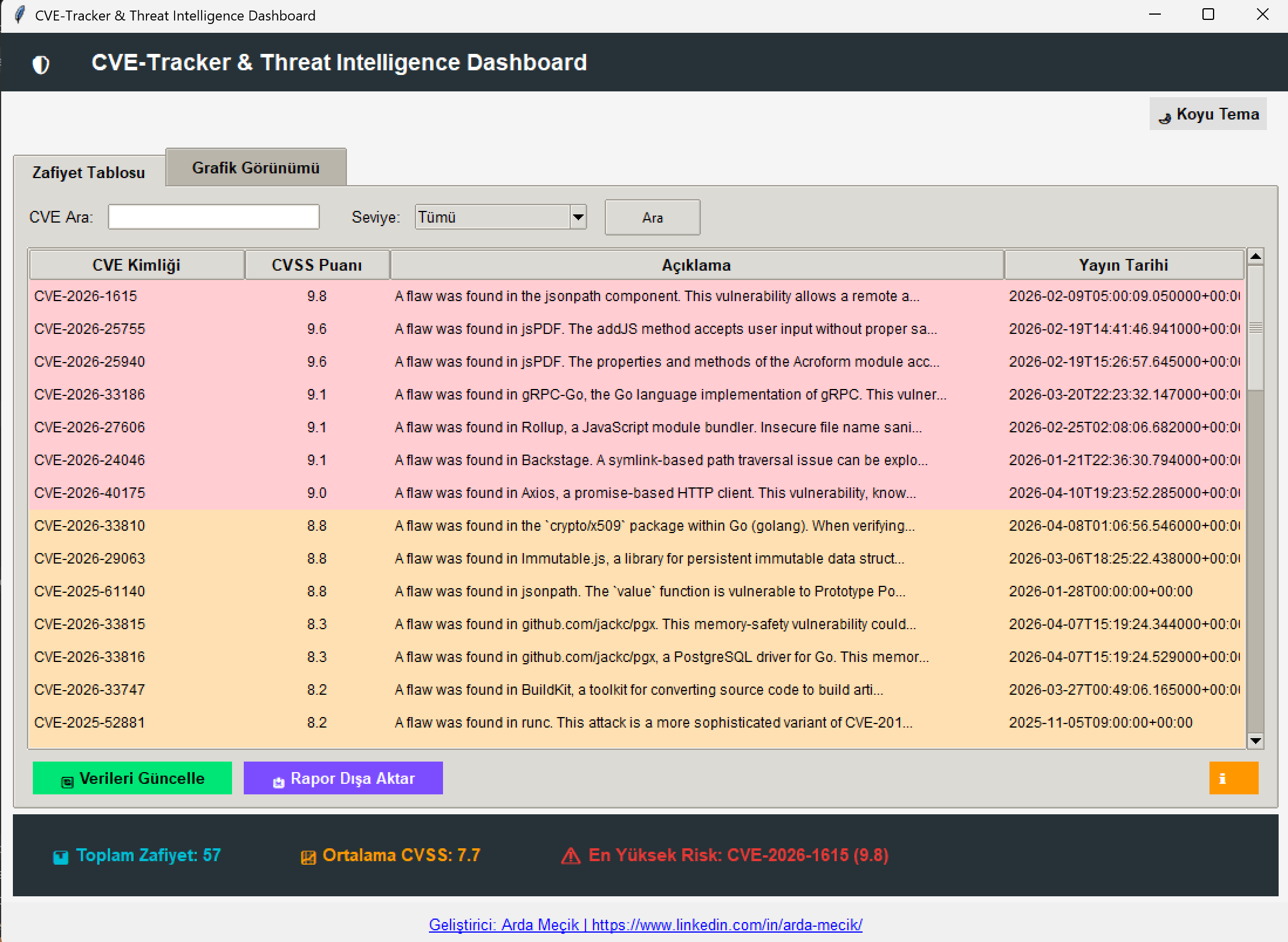Click the Tümü combo box value
The width and height of the screenshot is (1288, 942).
click(x=492, y=217)
